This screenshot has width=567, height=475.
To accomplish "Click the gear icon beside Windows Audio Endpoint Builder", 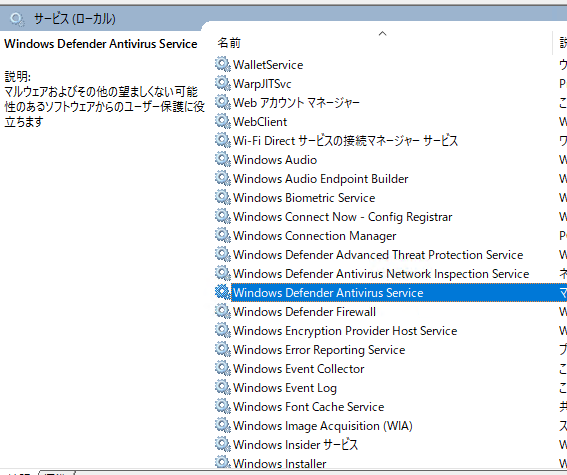I will point(223,178).
